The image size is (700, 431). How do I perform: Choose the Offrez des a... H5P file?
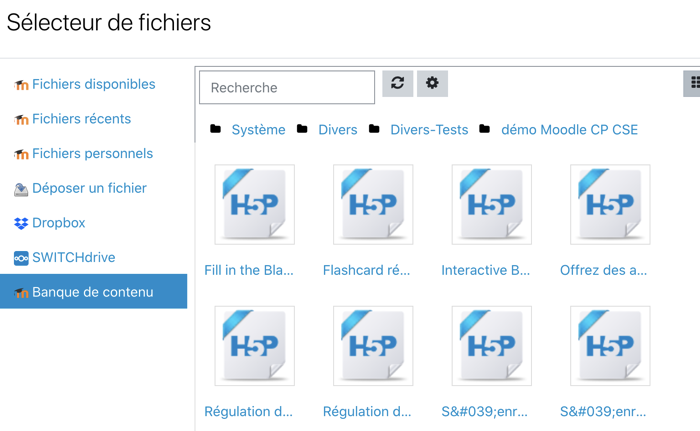point(610,205)
